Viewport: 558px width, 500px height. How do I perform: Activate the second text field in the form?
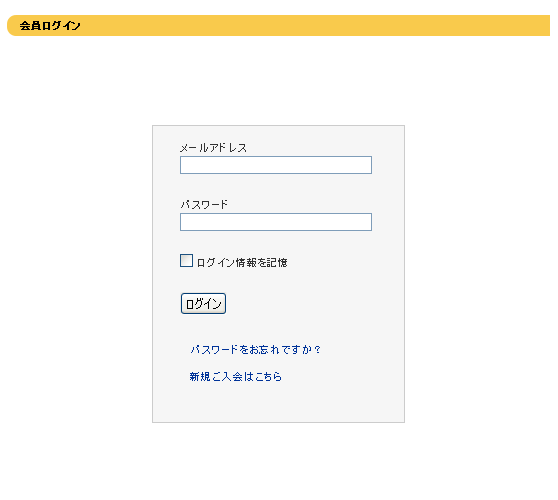276,222
